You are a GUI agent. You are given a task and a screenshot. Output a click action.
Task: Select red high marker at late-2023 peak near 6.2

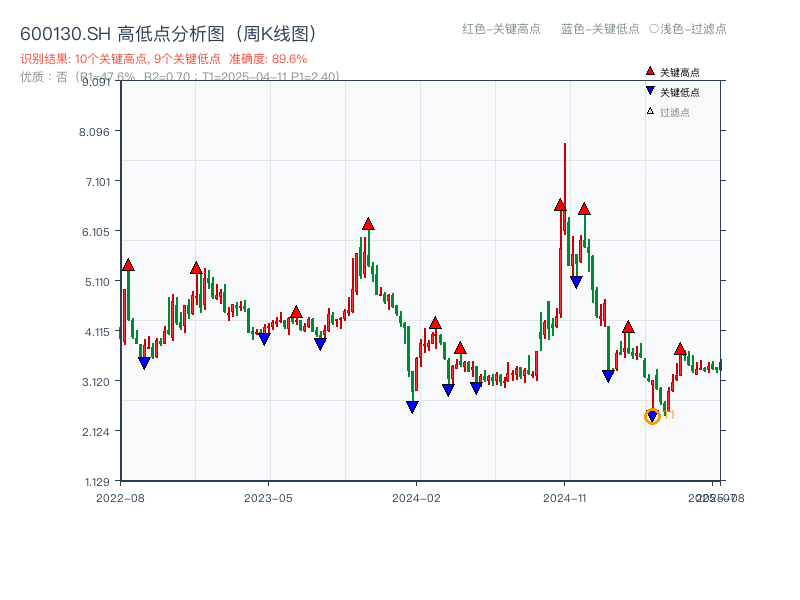tap(368, 224)
